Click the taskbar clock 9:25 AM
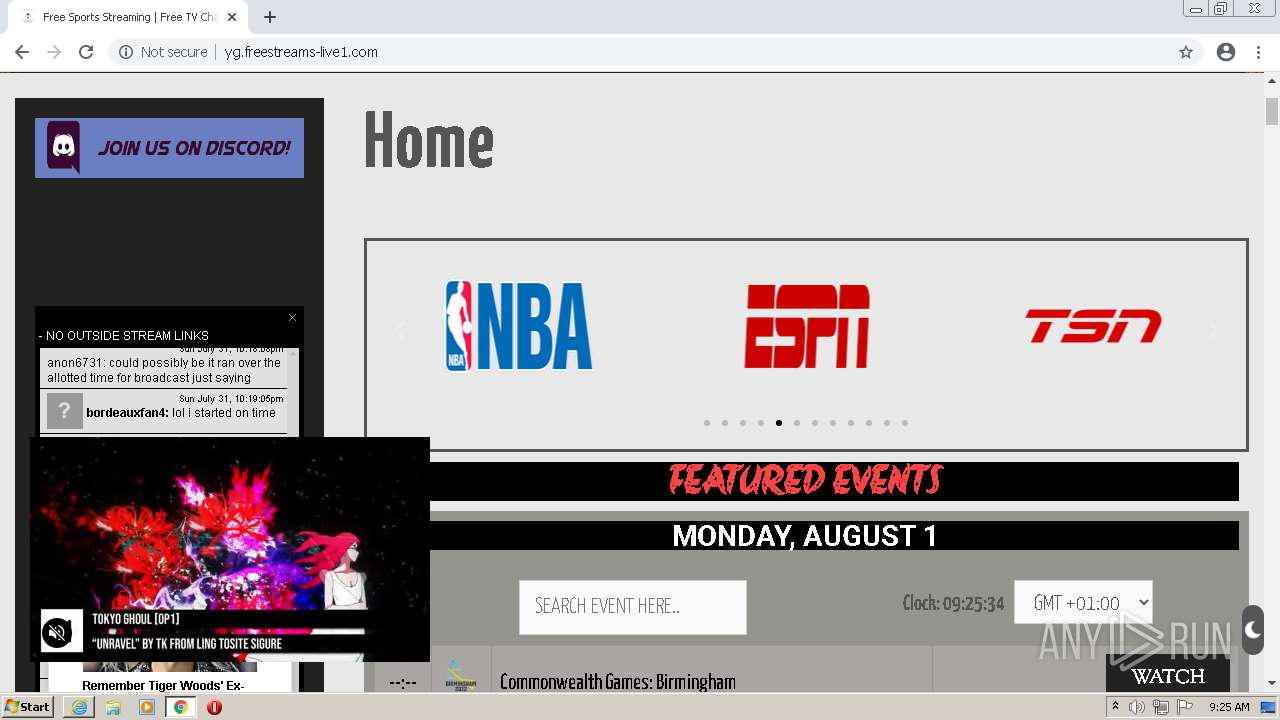Image resolution: width=1280 pixels, height=720 pixels. (x=1229, y=707)
